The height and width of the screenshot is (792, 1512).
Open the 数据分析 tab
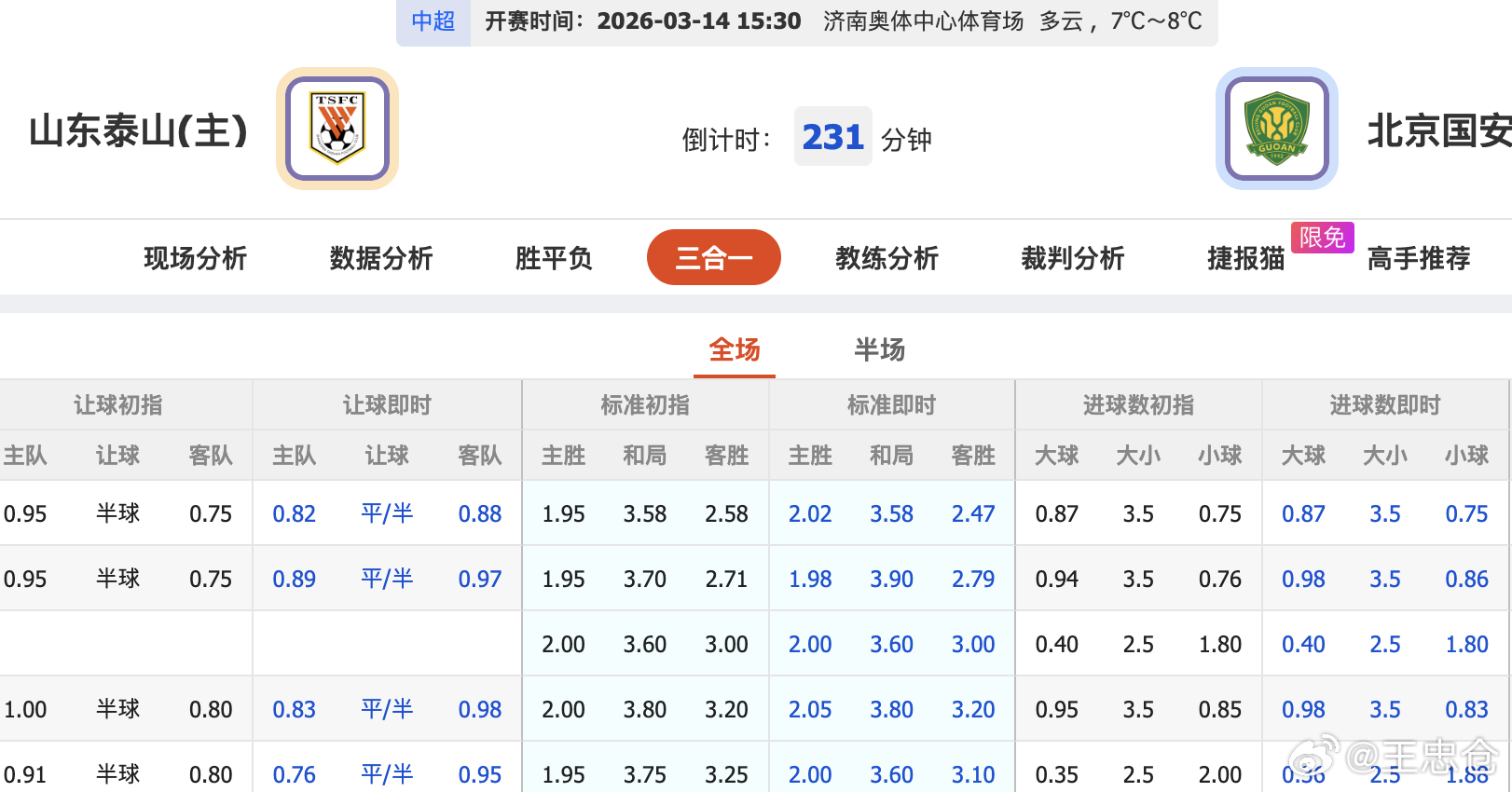point(381,258)
